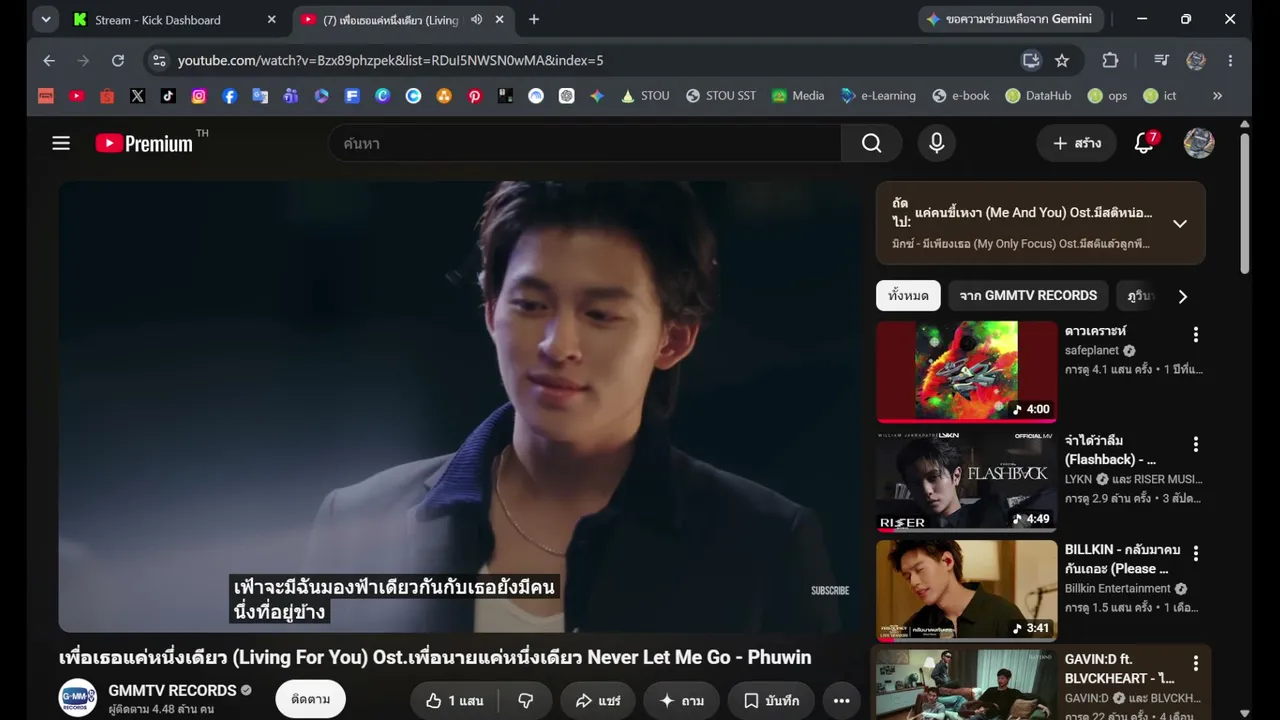Select the ทั้งหมด filter chip
Screen dimensions: 1280x720
(908, 296)
